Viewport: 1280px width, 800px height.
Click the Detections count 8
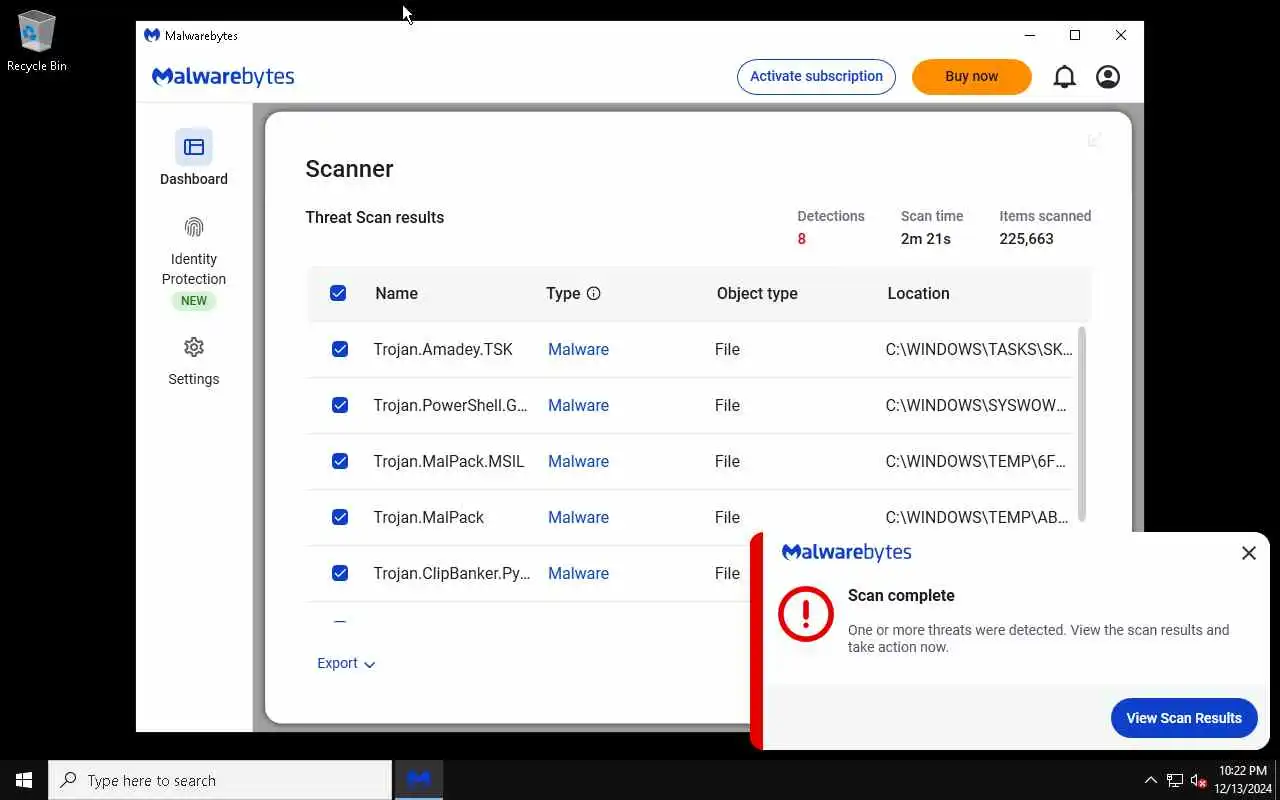(801, 239)
